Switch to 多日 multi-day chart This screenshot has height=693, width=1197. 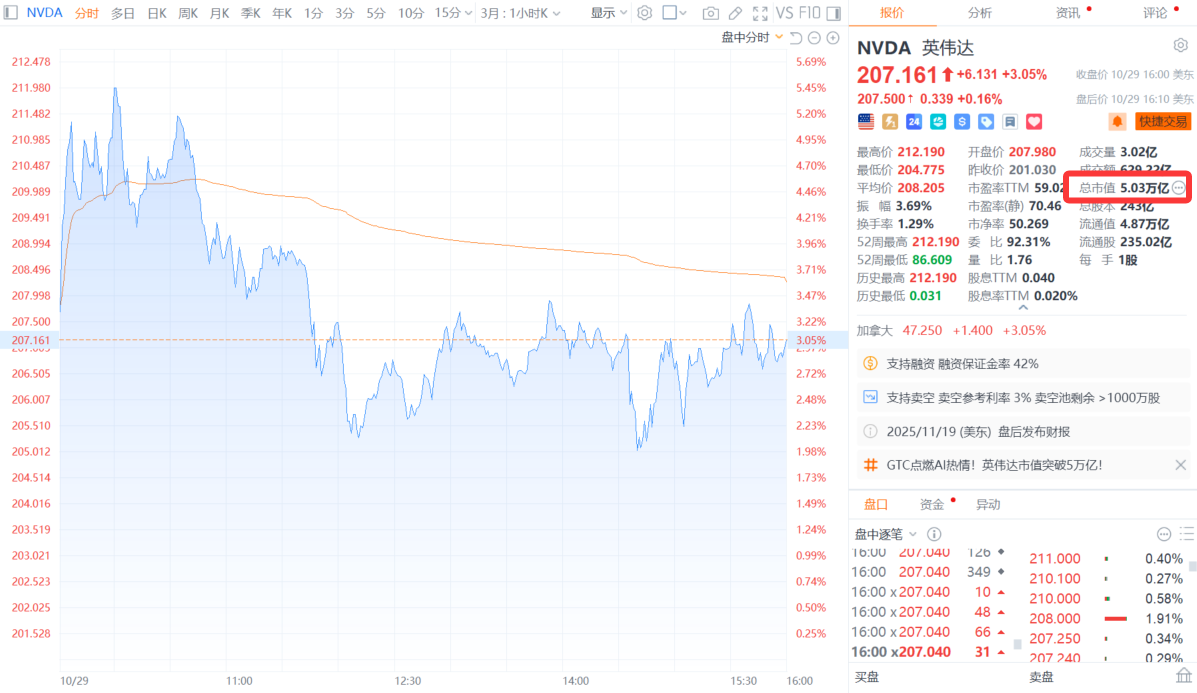pyautogui.click(x=122, y=13)
